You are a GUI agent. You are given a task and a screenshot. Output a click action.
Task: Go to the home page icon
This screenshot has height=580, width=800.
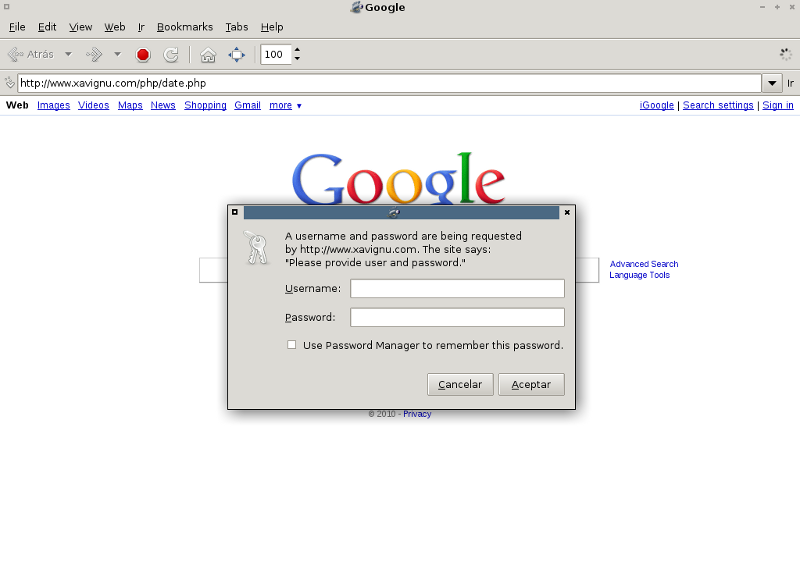point(208,55)
